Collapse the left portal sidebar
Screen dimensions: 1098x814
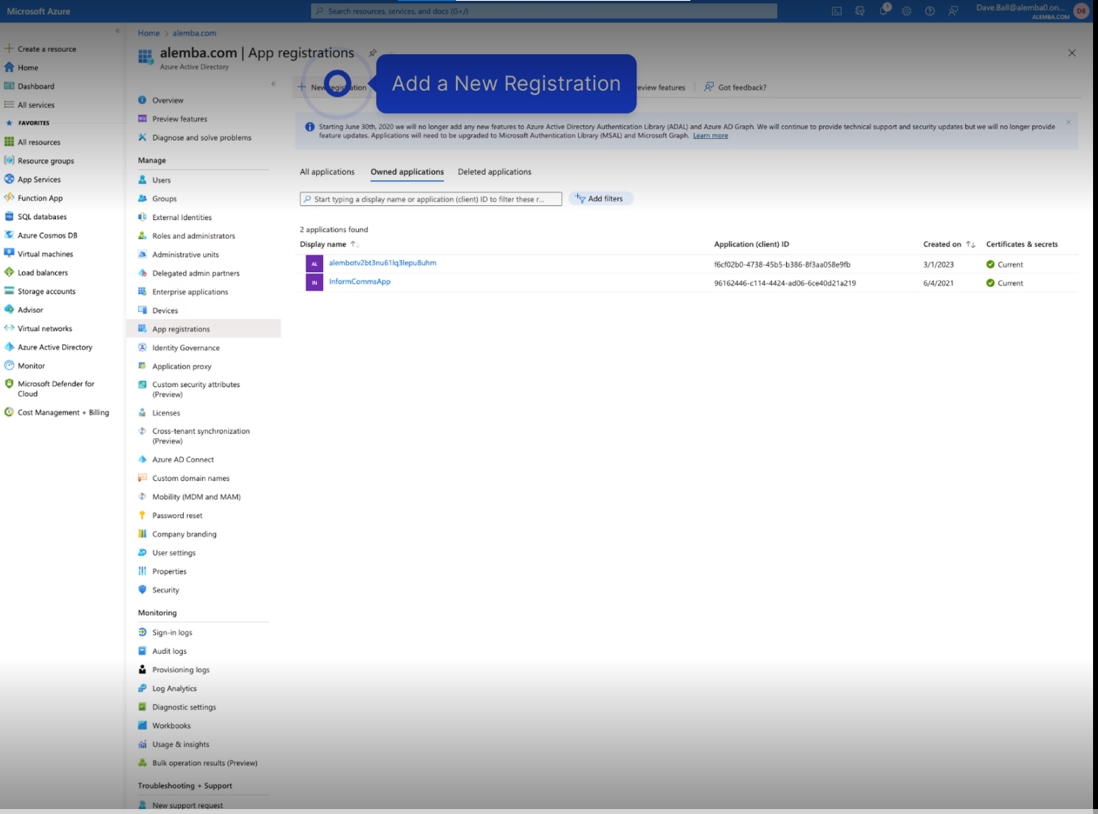(117, 32)
